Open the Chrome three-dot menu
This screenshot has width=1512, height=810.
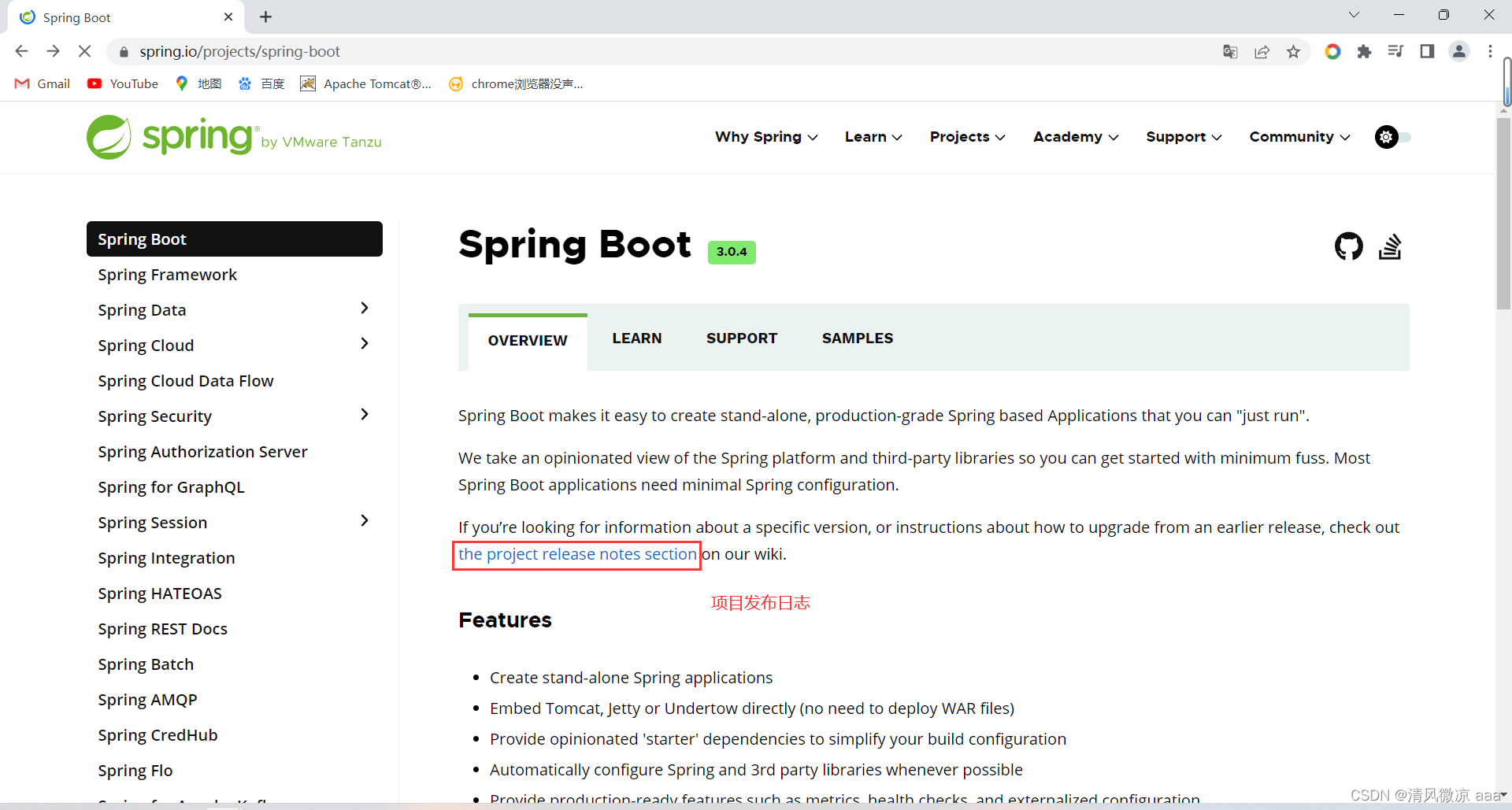[x=1490, y=51]
